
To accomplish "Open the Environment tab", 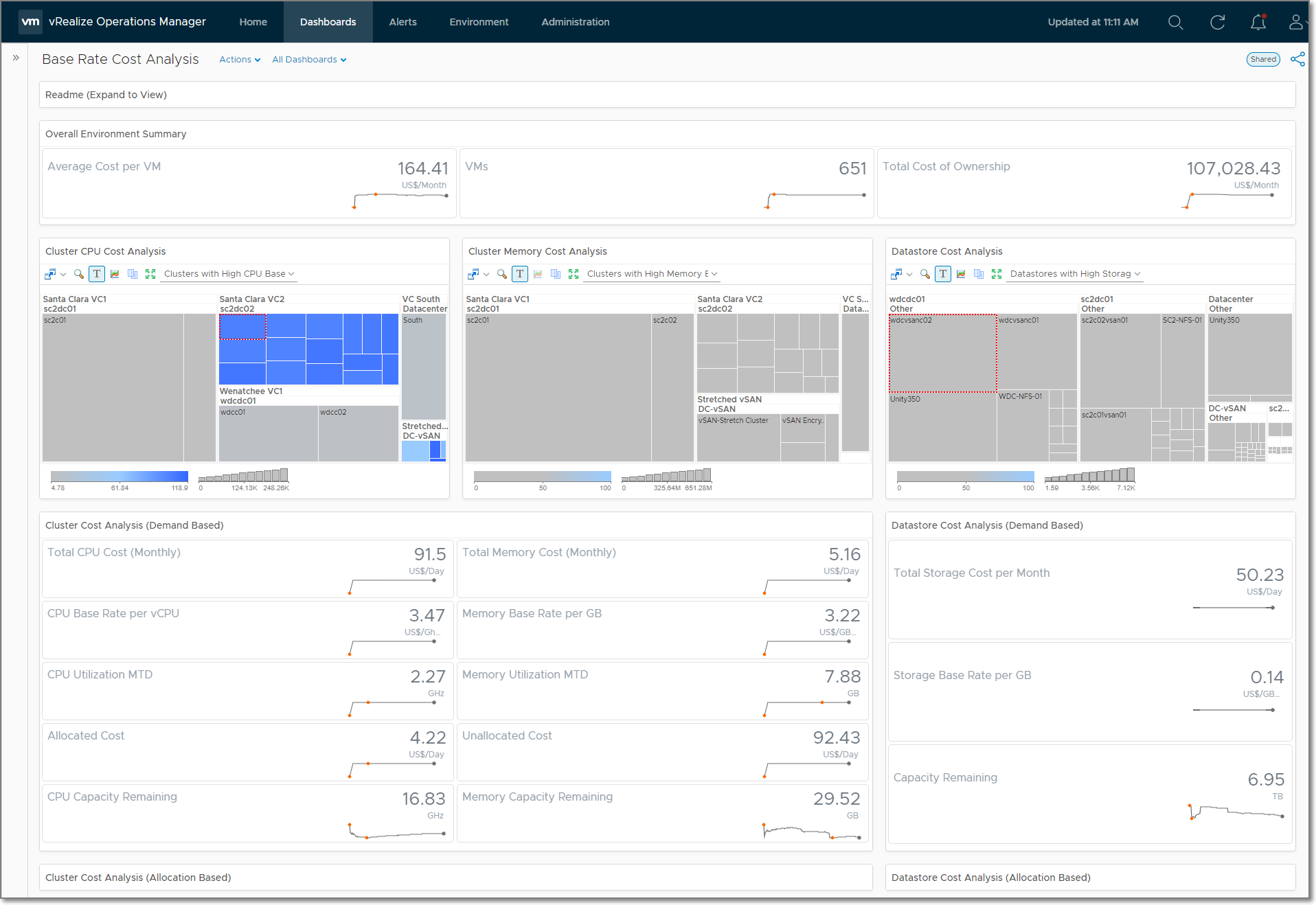I will click(x=479, y=22).
